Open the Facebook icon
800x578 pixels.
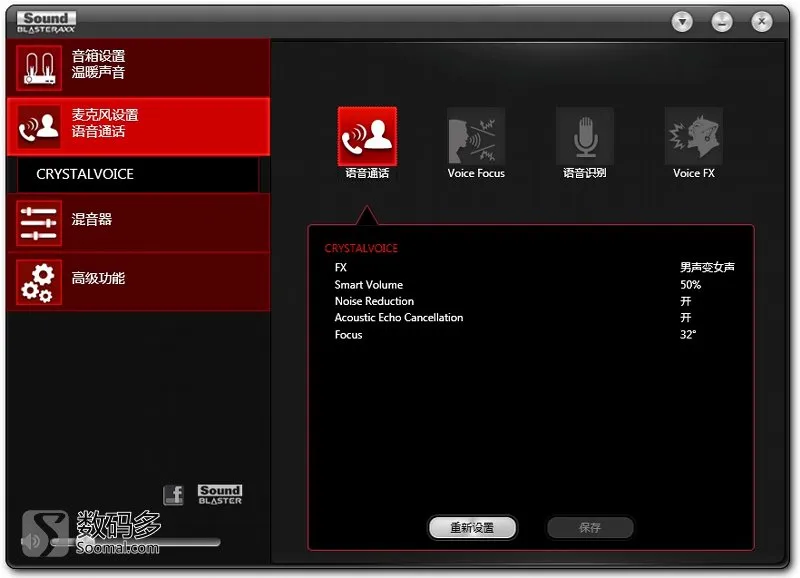(x=173, y=495)
